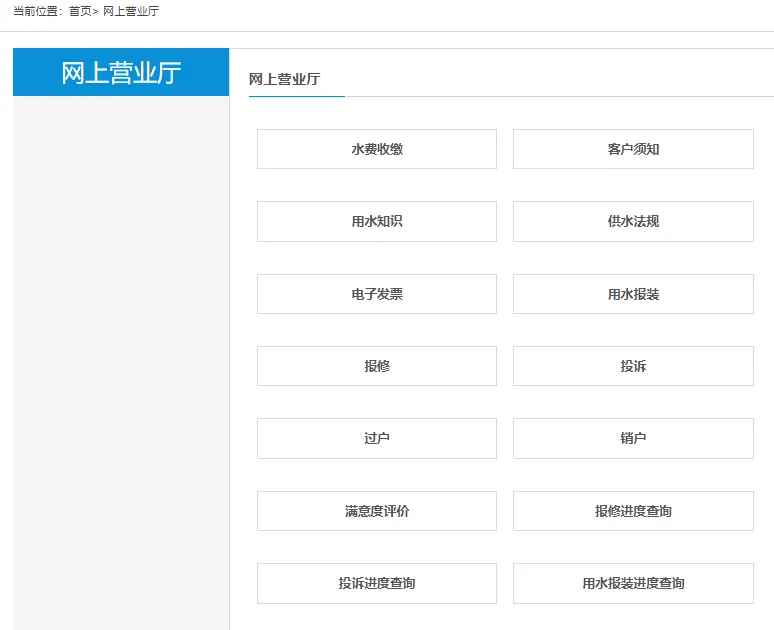Select the 过户 service
The image size is (774, 630).
tap(377, 438)
